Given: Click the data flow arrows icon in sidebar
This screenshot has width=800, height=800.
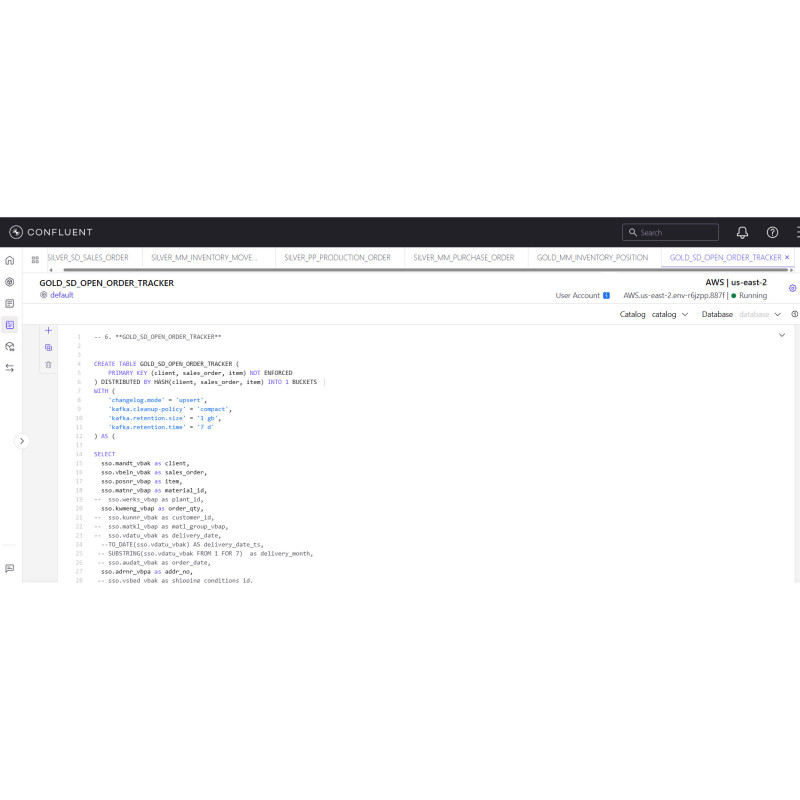Looking at the screenshot, I should 9,367.
